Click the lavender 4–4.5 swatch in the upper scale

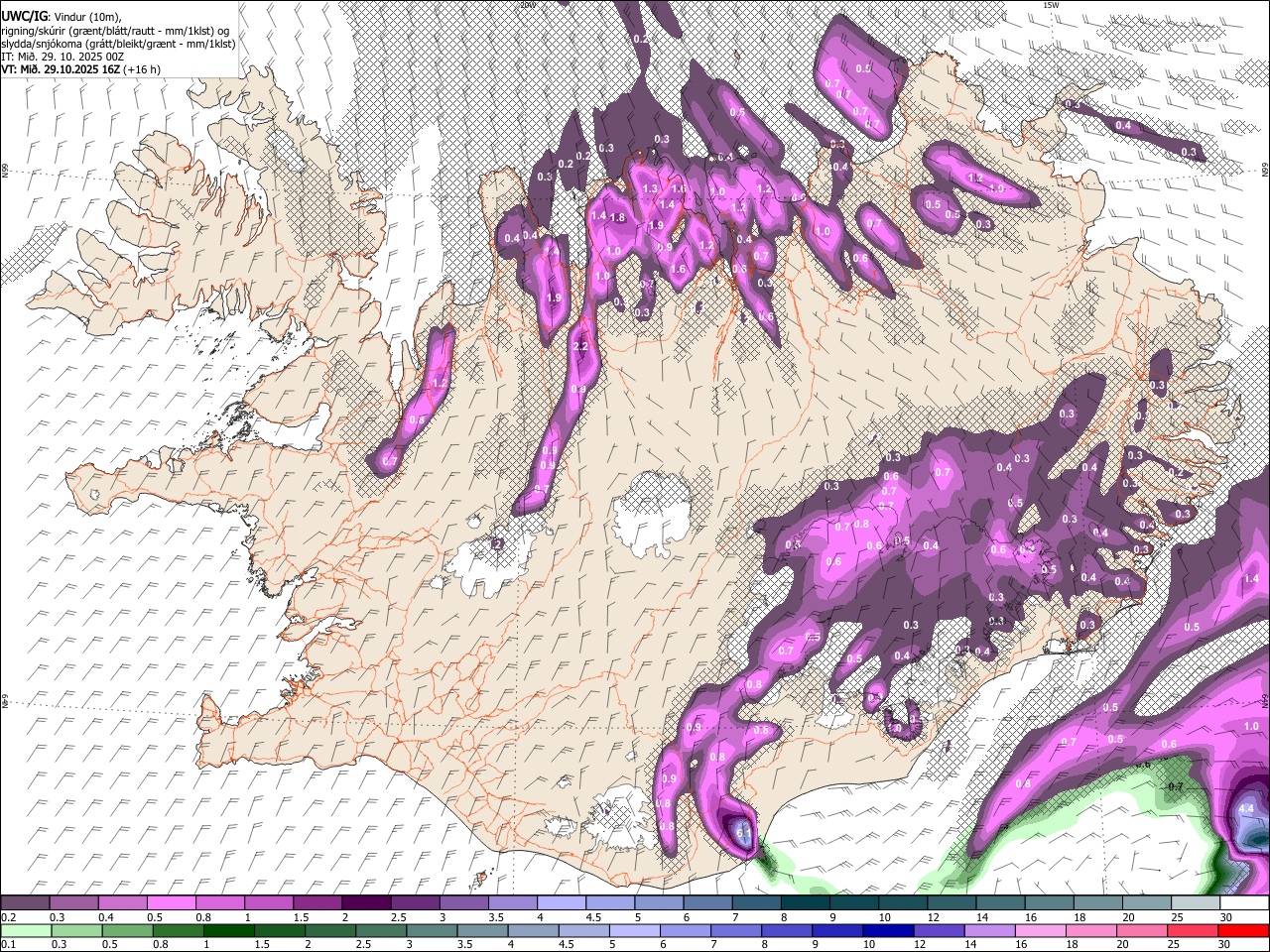pyautogui.click(x=562, y=903)
